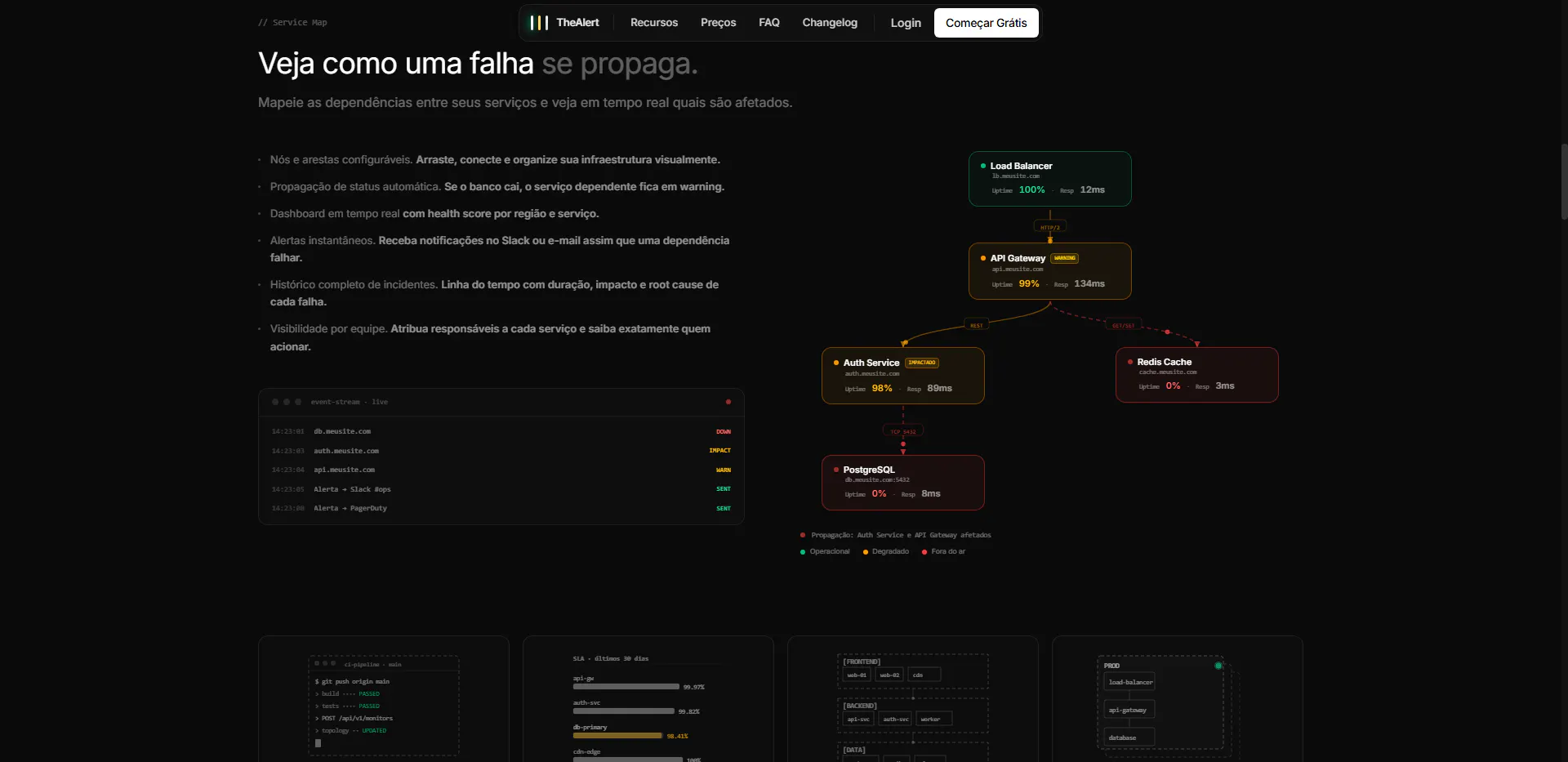
Task: Click the GET/SET edge label
Action: point(1124,325)
